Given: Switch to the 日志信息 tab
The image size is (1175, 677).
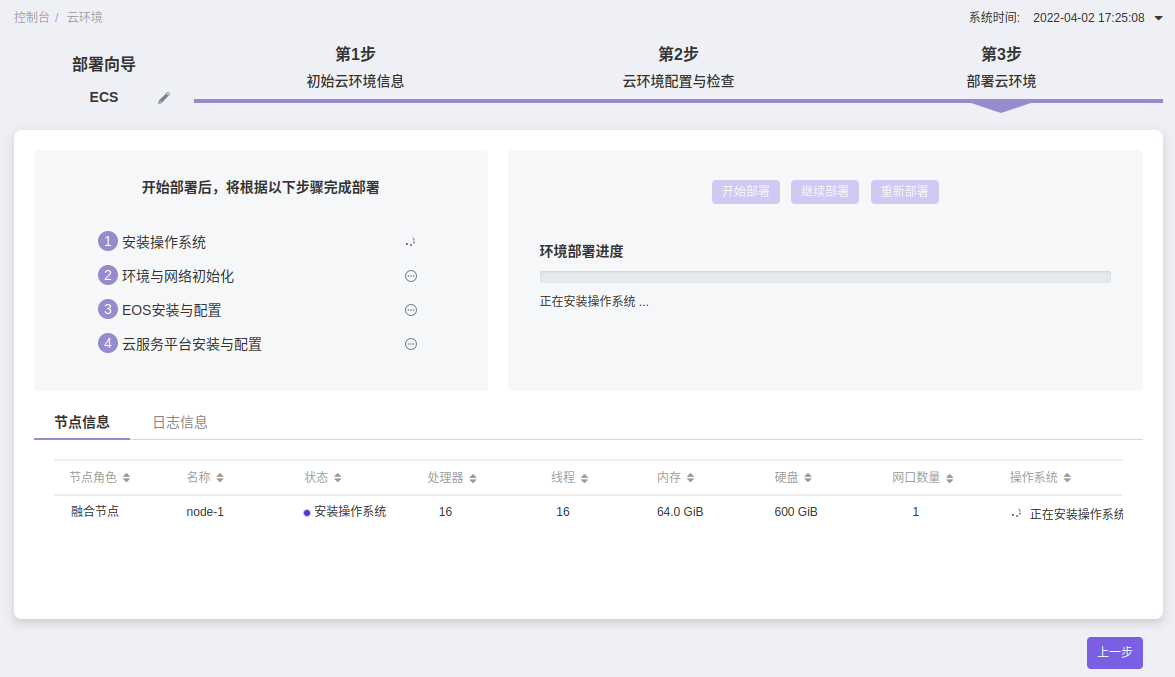Looking at the screenshot, I should [180, 422].
